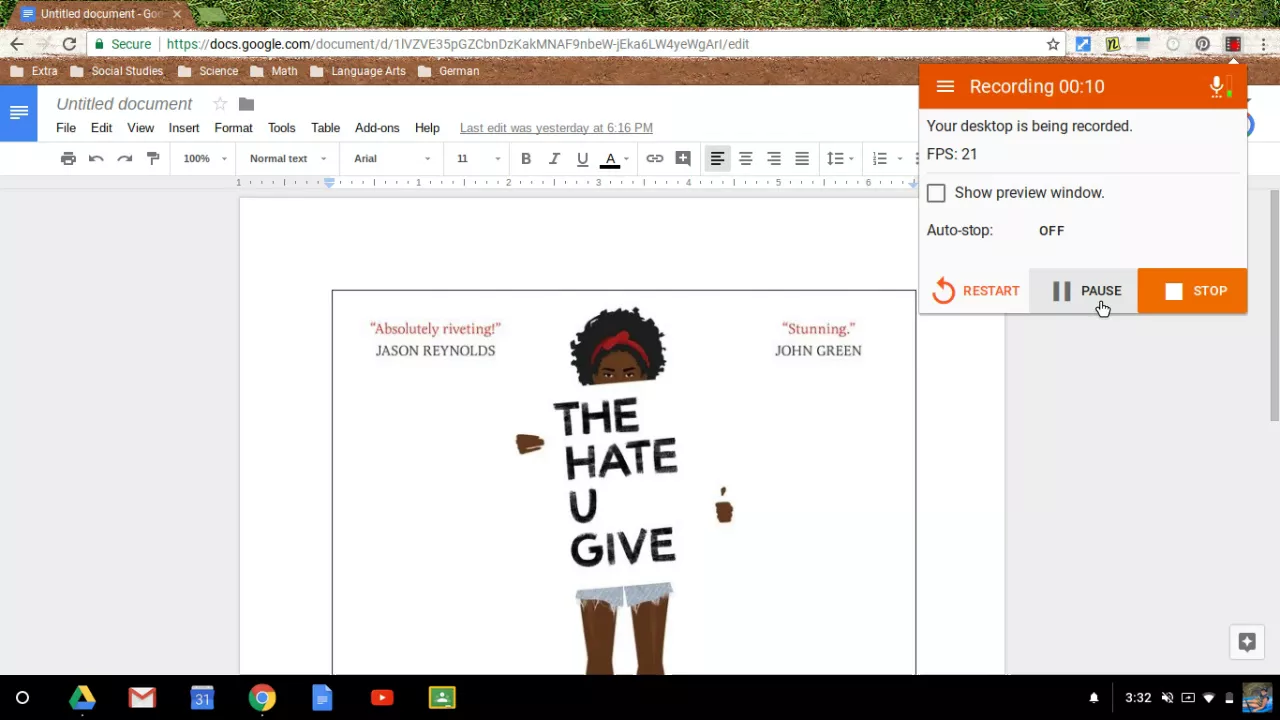1280x720 pixels.
Task: Check Show preview window
Action: pos(936,193)
